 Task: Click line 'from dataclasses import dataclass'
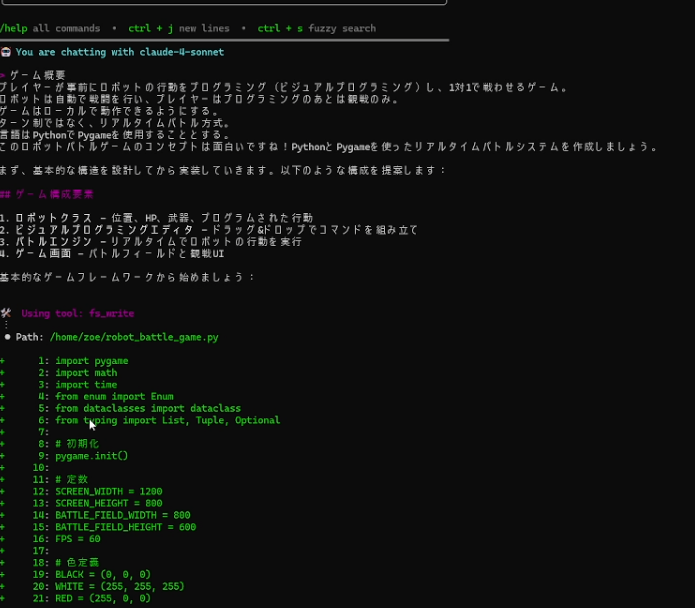(148, 409)
